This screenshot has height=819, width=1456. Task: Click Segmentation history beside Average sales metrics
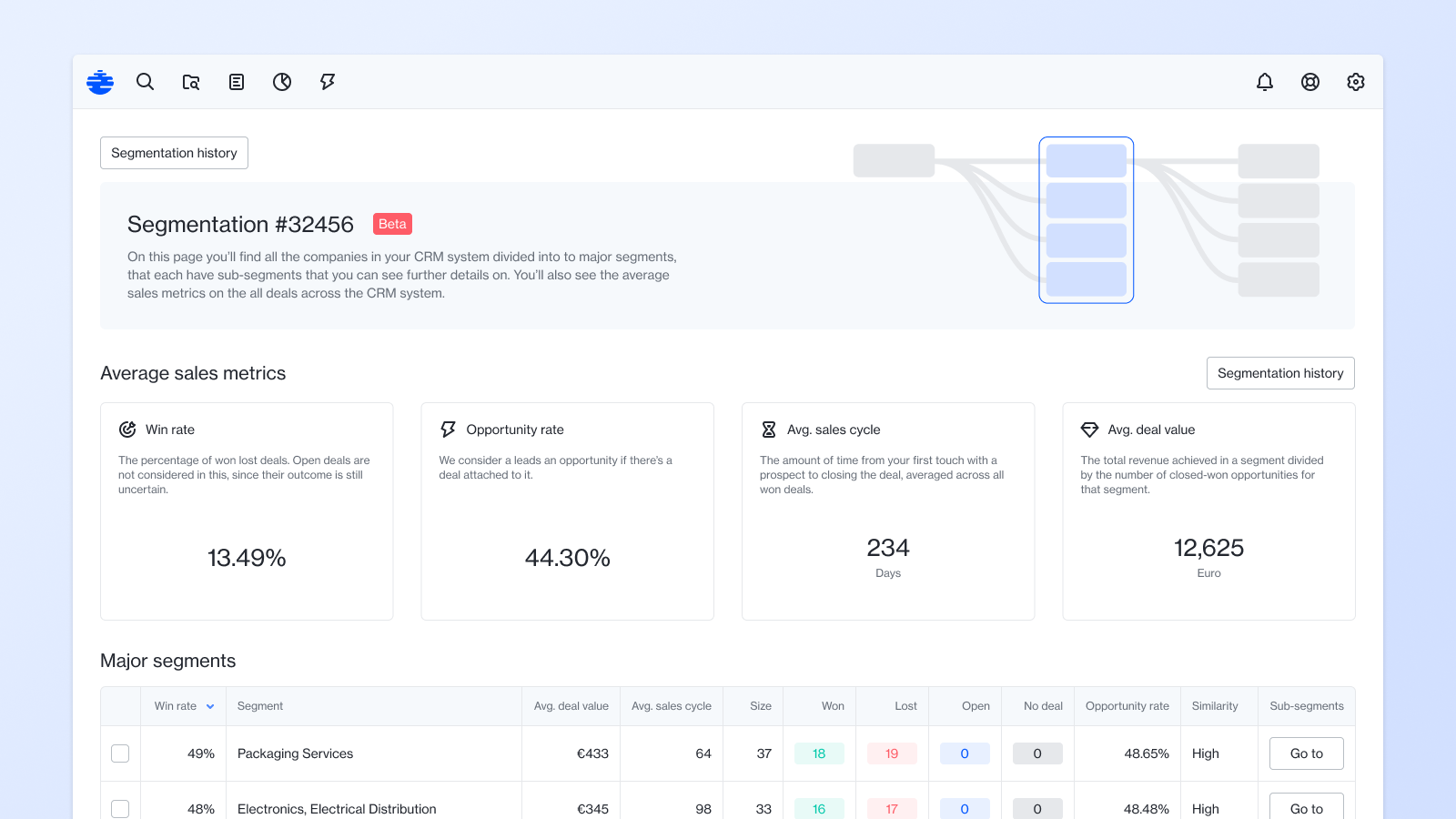pyautogui.click(x=1280, y=373)
